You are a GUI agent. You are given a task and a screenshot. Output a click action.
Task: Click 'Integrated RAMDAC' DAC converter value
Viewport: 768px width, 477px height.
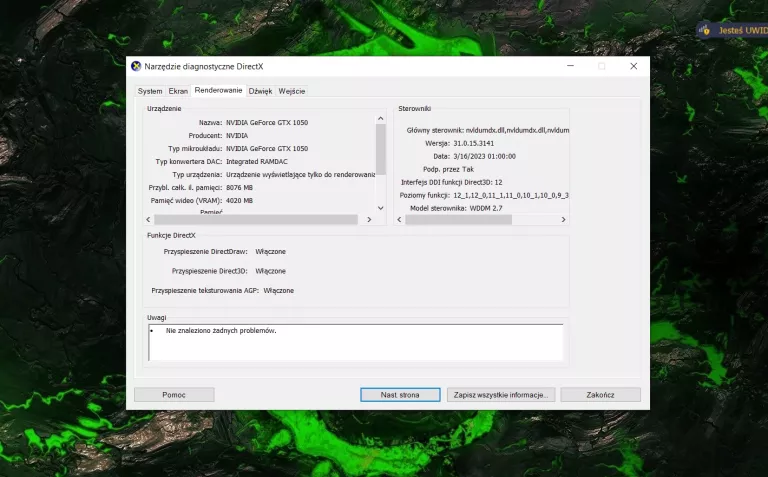pos(257,162)
